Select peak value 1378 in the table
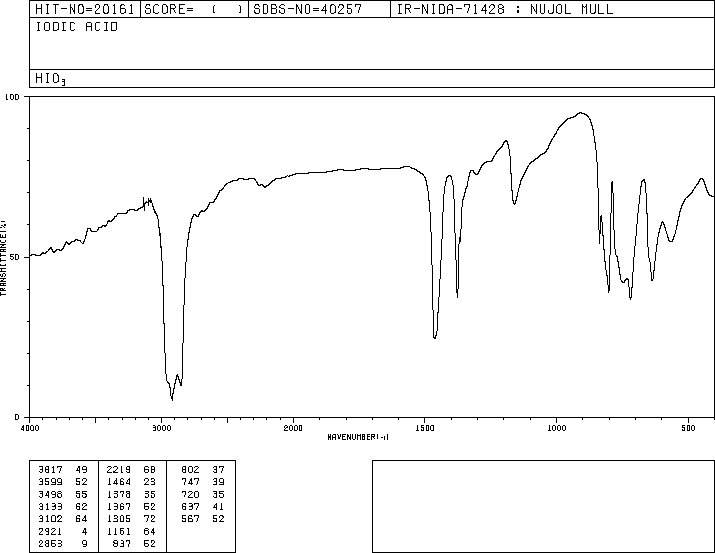The height and width of the screenshot is (553, 715). pyautogui.click(x=119, y=495)
